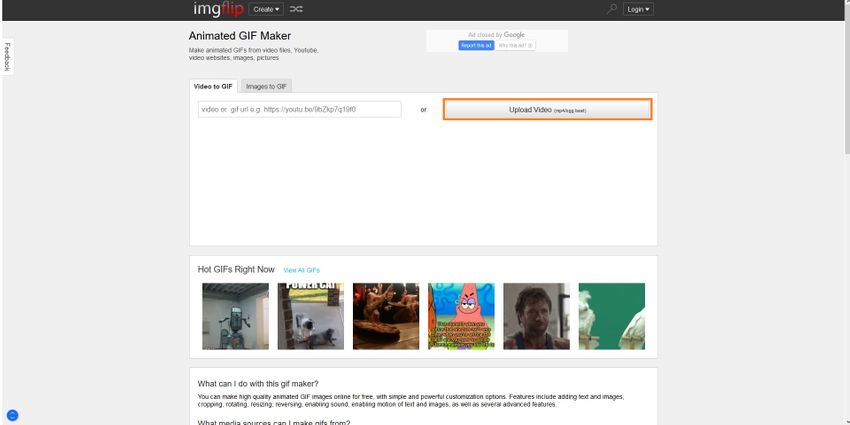Image resolution: width=850 pixels, height=425 pixels.
Task: Select 'What can I do with this gif maker?' text
Action: tap(258, 384)
